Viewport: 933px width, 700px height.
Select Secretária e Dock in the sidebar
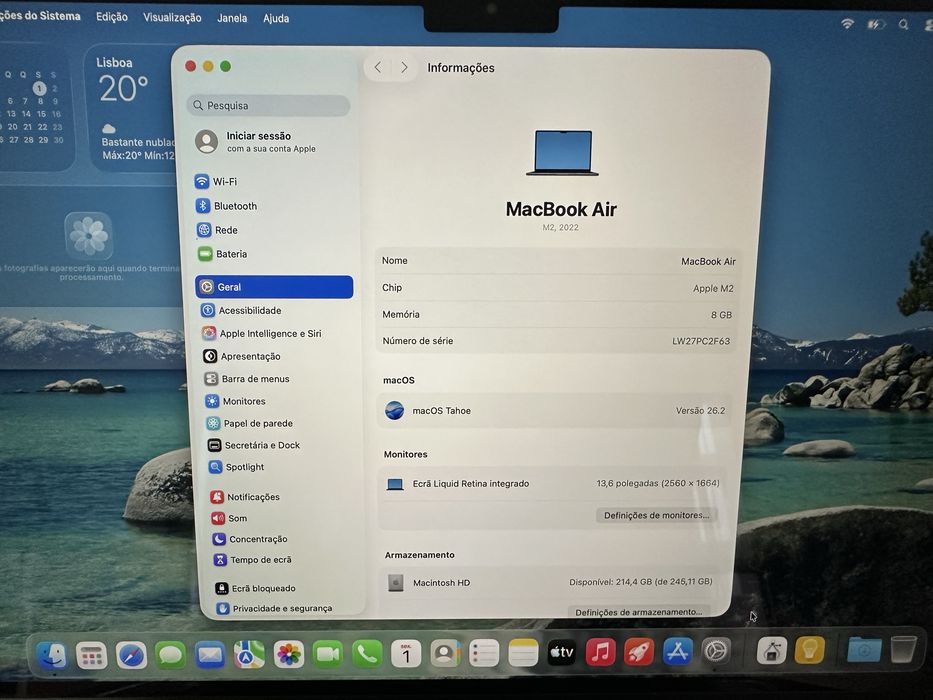(254, 445)
